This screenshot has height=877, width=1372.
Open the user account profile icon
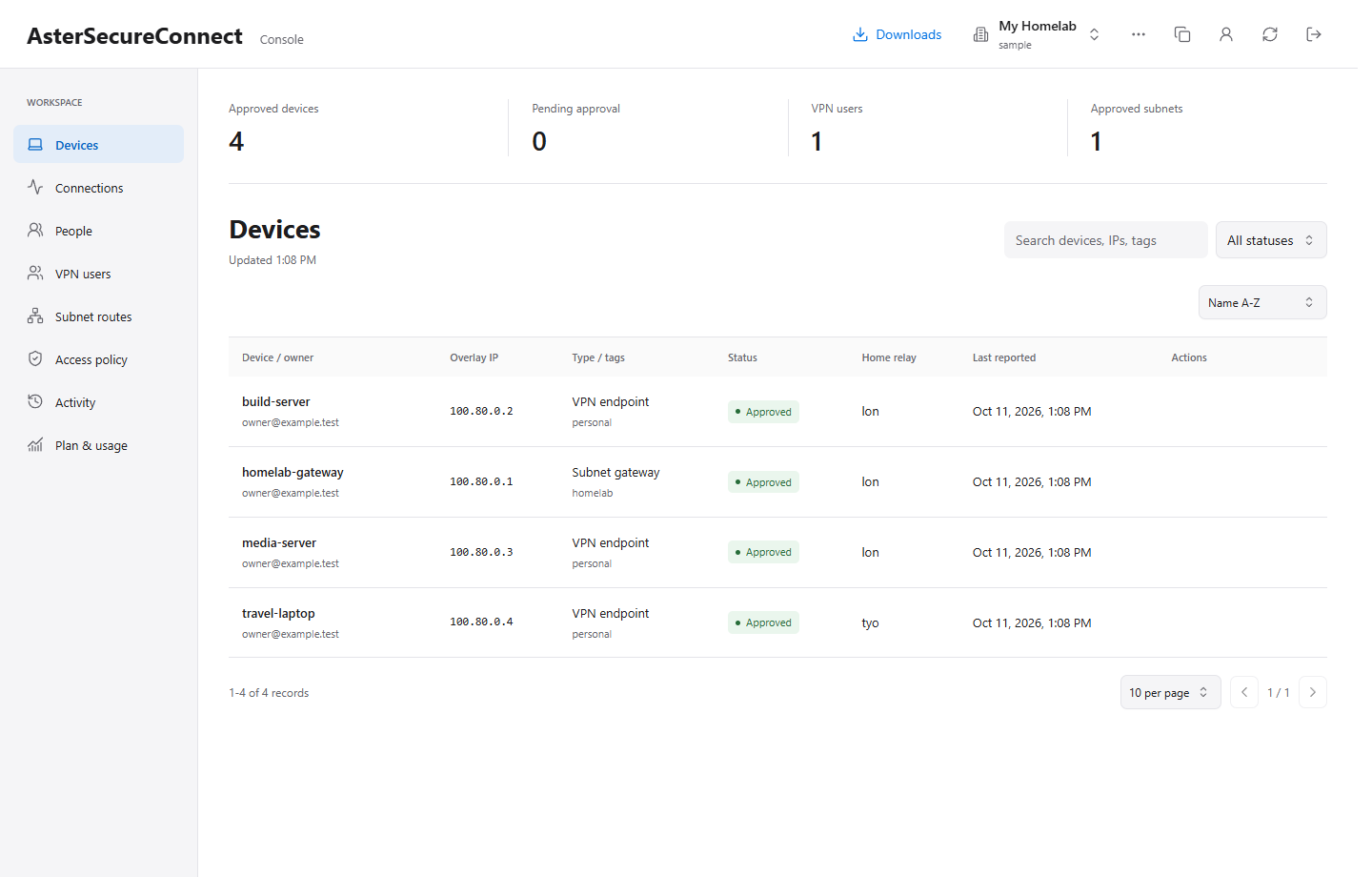pyautogui.click(x=1226, y=34)
